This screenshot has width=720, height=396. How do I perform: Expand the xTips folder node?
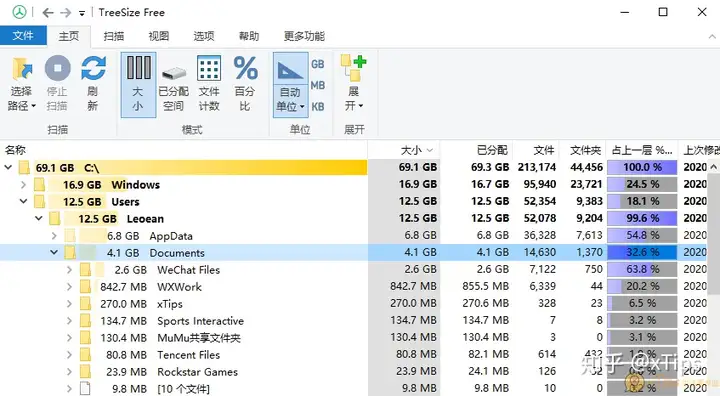coord(69,304)
